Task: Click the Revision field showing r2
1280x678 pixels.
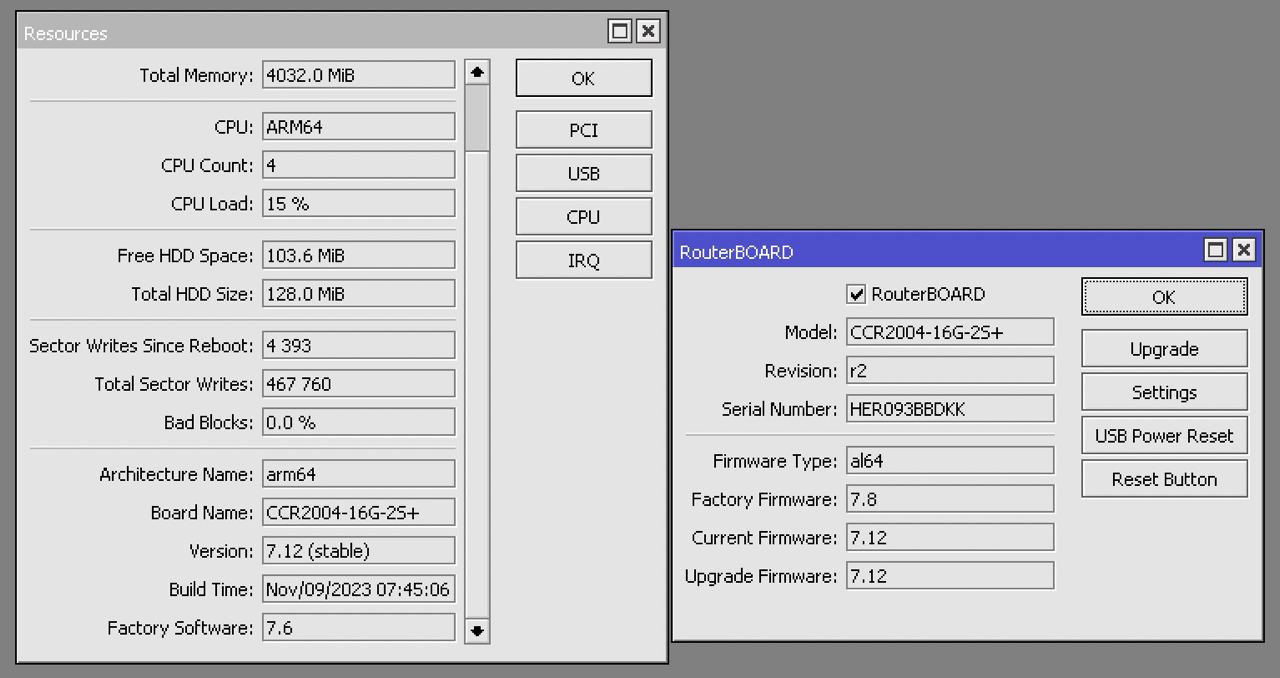Action: point(950,370)
